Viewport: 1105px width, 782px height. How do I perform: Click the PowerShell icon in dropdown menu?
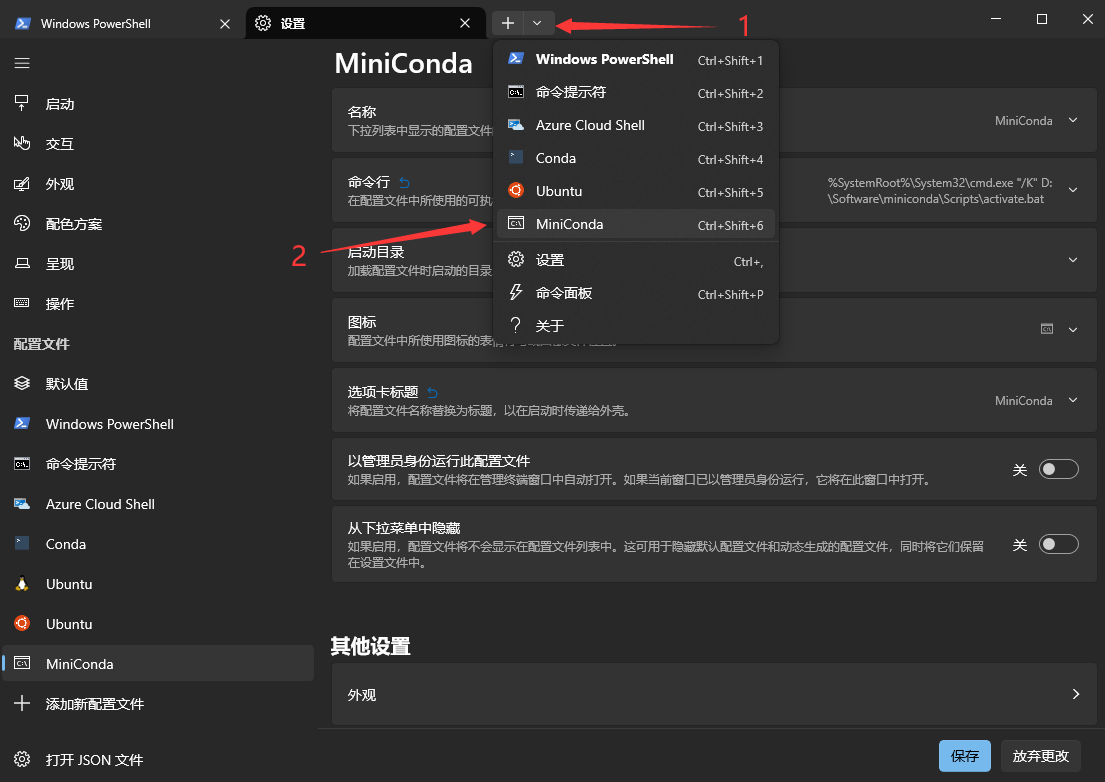coord(516,58)
